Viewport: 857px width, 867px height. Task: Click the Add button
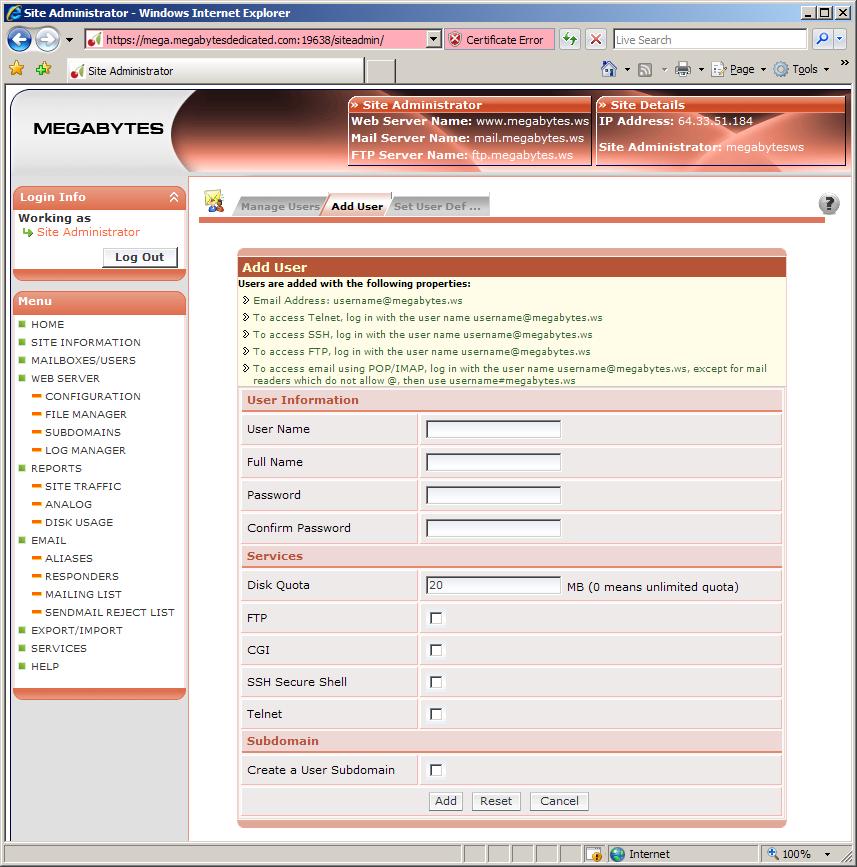446,801
